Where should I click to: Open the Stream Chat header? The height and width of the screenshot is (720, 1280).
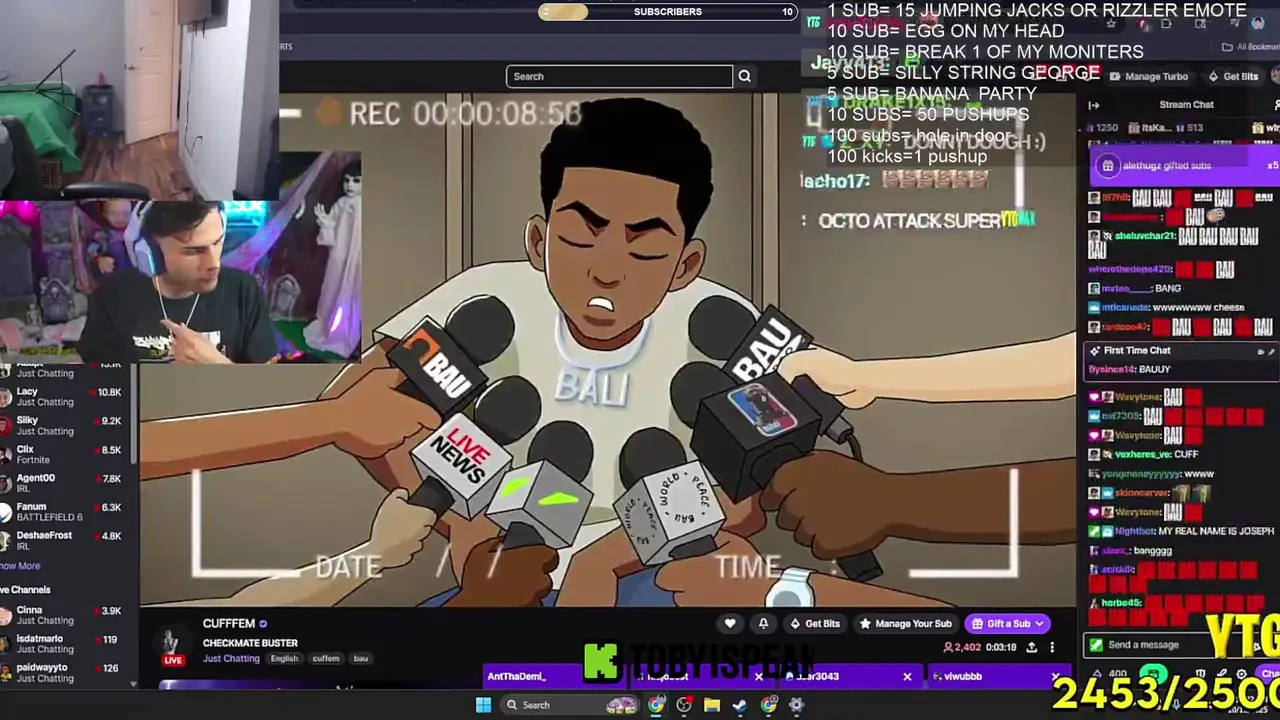[1187, 104]
